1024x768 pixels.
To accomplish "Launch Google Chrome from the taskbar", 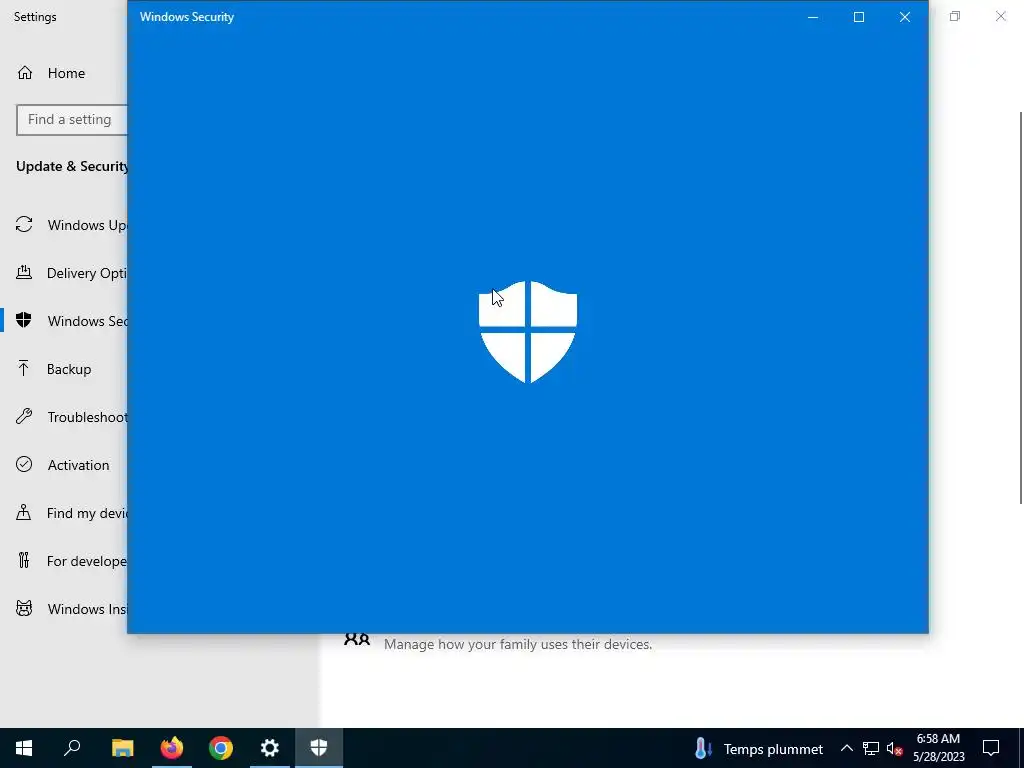I will (x=221, y=748).
